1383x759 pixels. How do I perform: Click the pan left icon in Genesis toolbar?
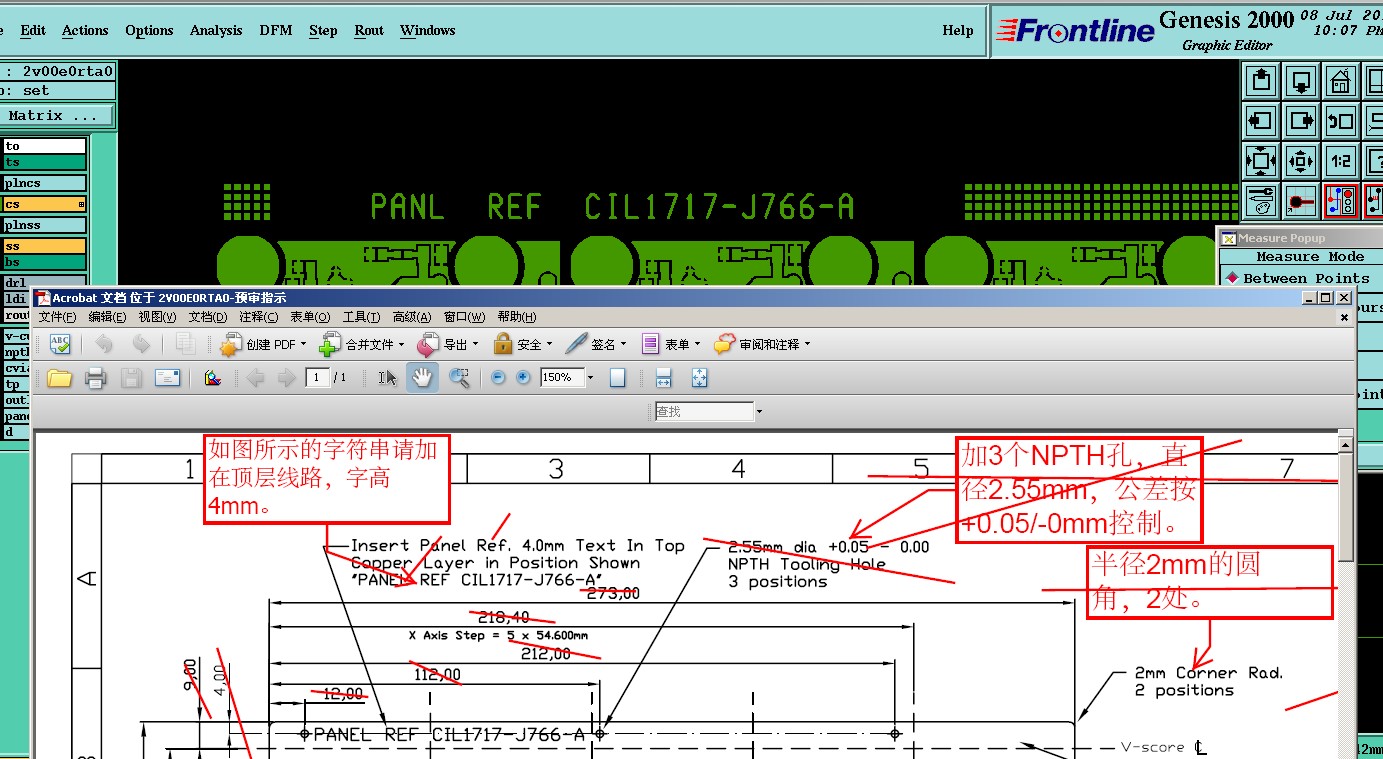point(1261,121)
